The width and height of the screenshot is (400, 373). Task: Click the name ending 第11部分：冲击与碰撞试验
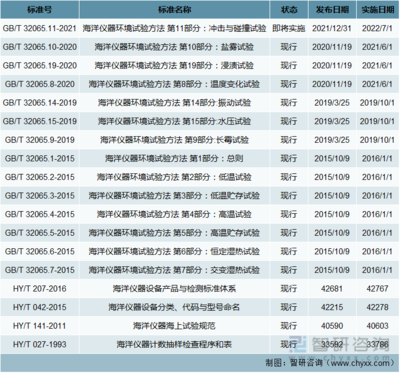coord(174,28)
